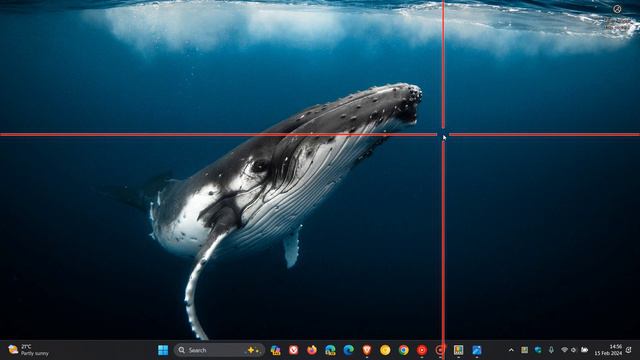This screenshot has height=360, width=640.
Task: Launch Firefox from the taskbar
Action: (x=312, y=350)
